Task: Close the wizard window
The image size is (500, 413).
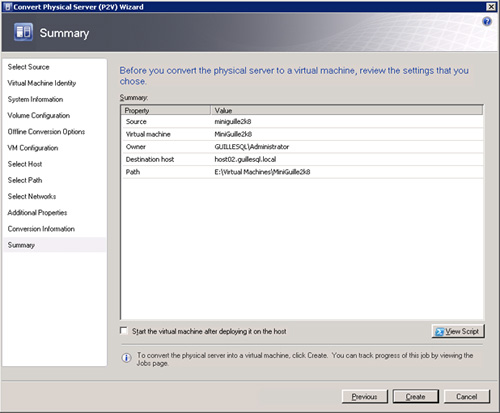Action: click(x=491, y=7)
